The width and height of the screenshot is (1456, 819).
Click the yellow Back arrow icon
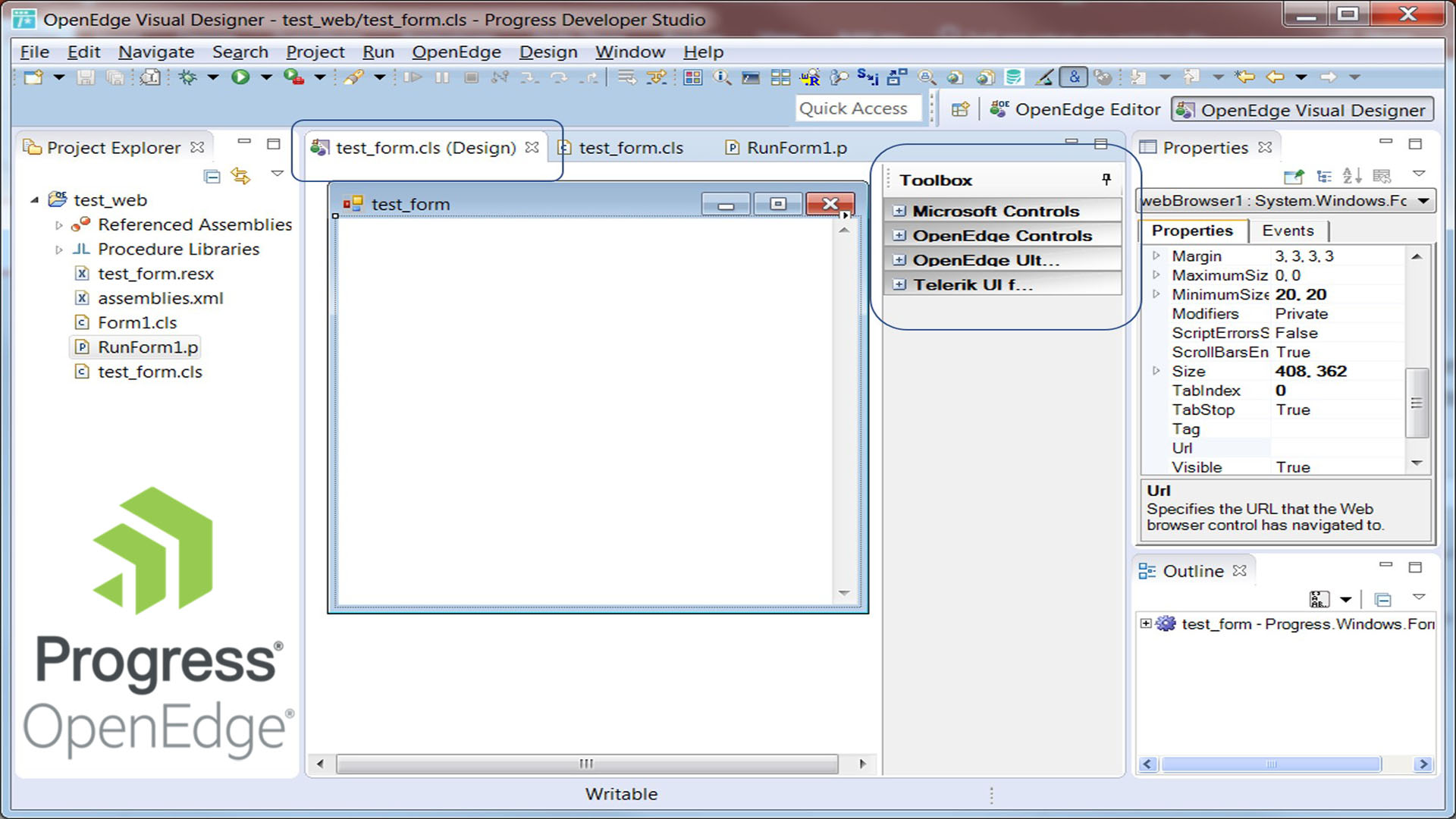1276,77
